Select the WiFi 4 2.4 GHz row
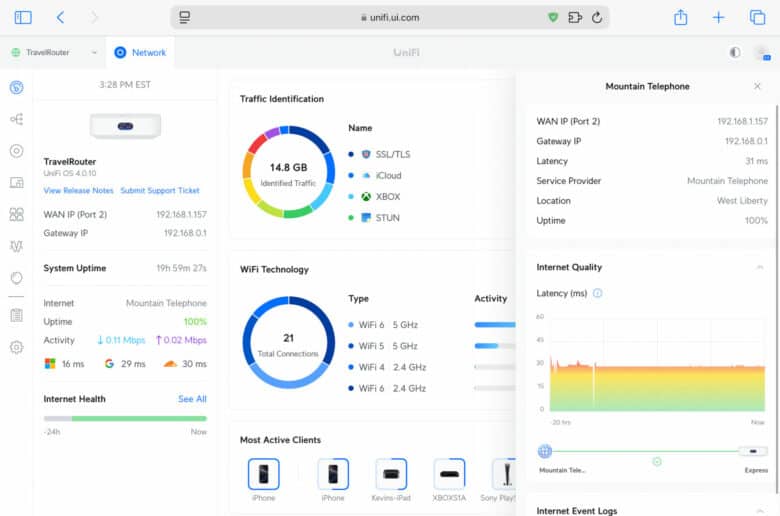The image size is (780, 516). pos(387,367)
